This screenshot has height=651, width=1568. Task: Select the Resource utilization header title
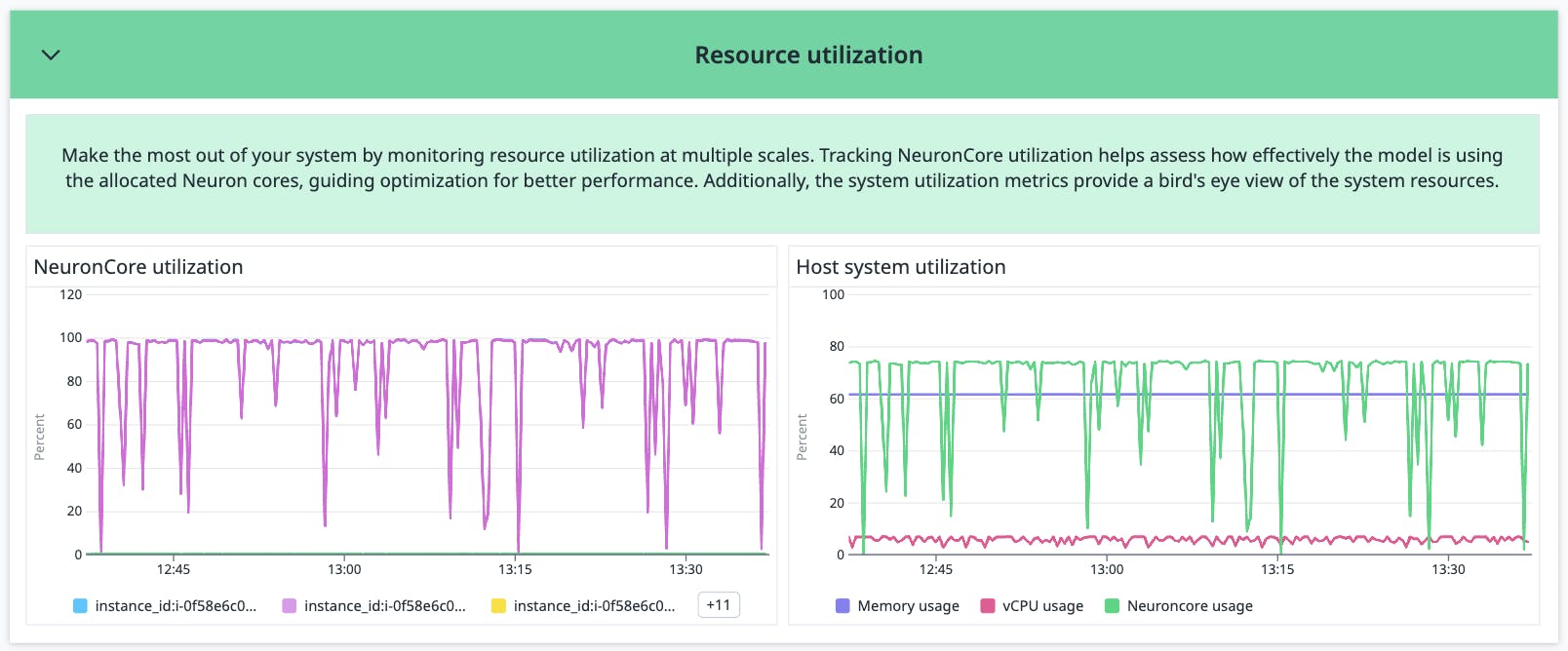tap(808, 56)
